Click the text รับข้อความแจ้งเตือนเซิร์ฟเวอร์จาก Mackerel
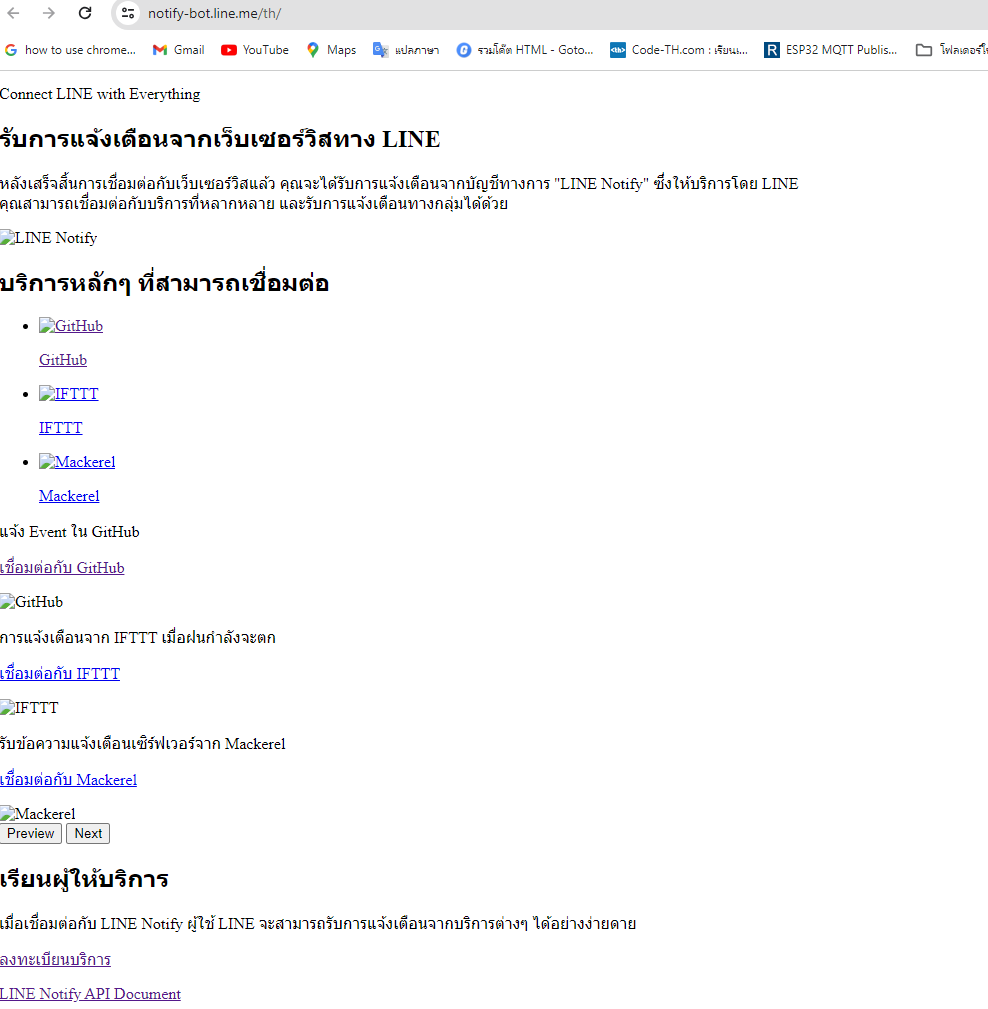This screenshot has height=1009, width=988. tap(143, 744)
